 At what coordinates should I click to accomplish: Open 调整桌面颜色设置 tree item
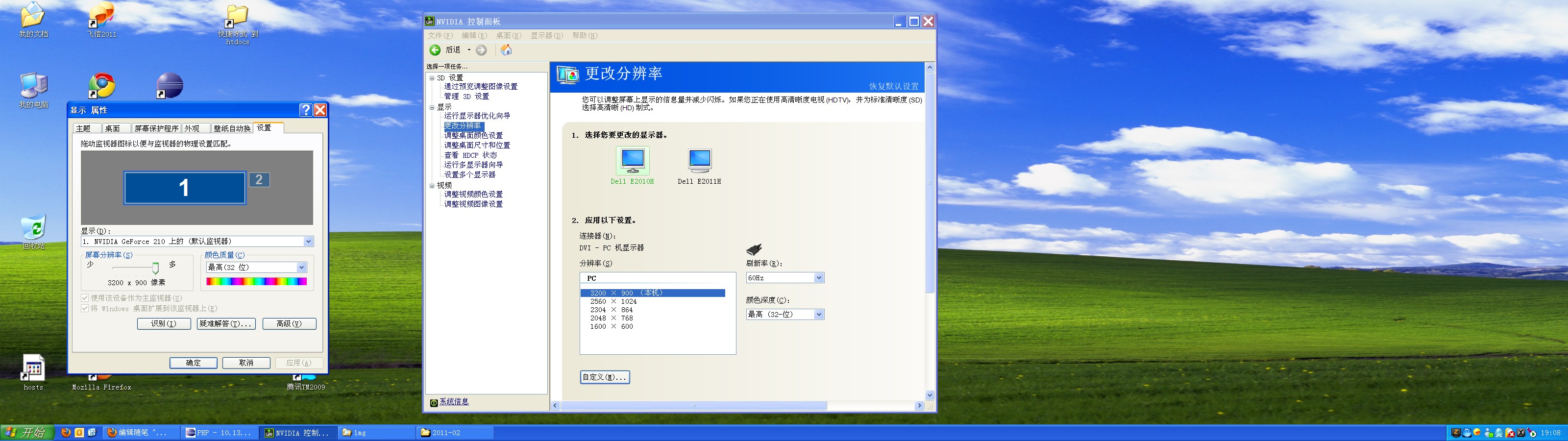(x=473, y=136)
